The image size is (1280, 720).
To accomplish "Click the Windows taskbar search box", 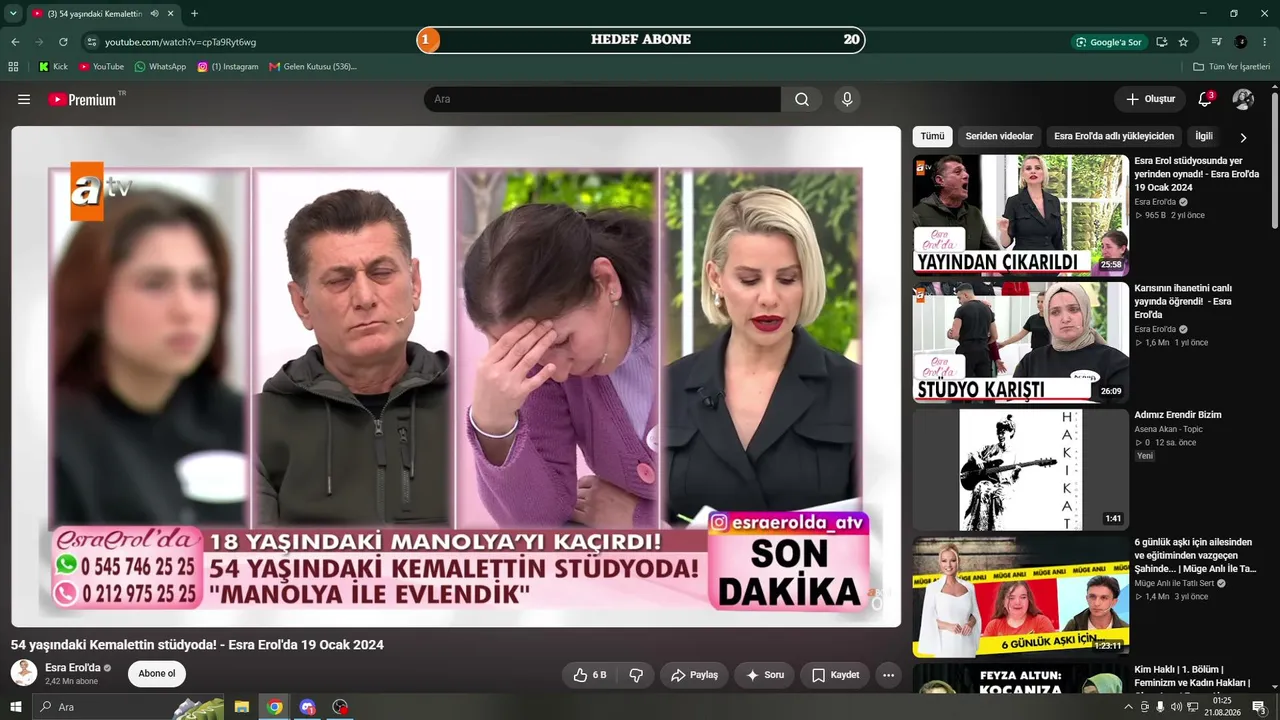I will coord(128,707).
